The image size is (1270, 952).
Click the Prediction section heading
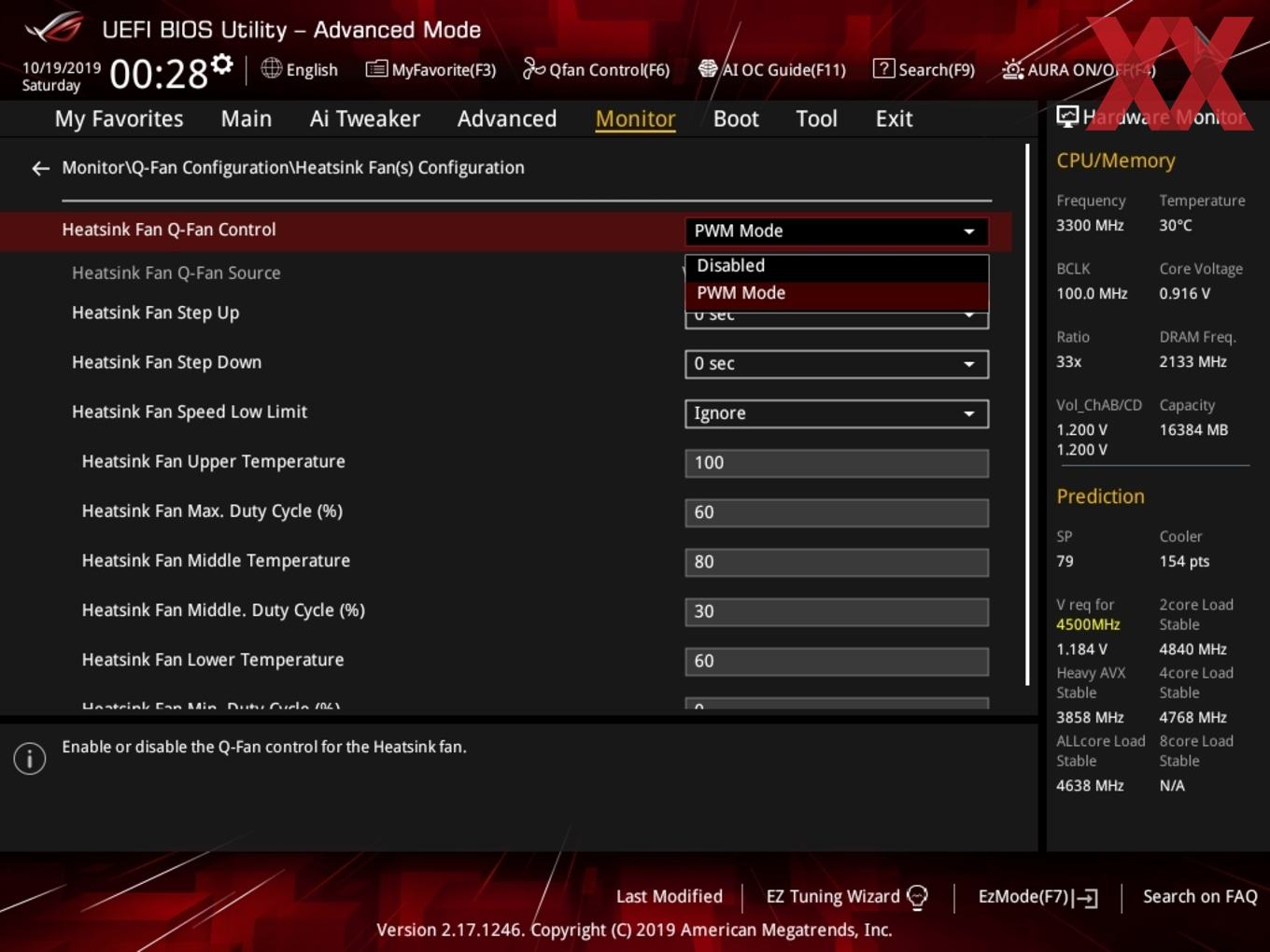click(1100, 497)
